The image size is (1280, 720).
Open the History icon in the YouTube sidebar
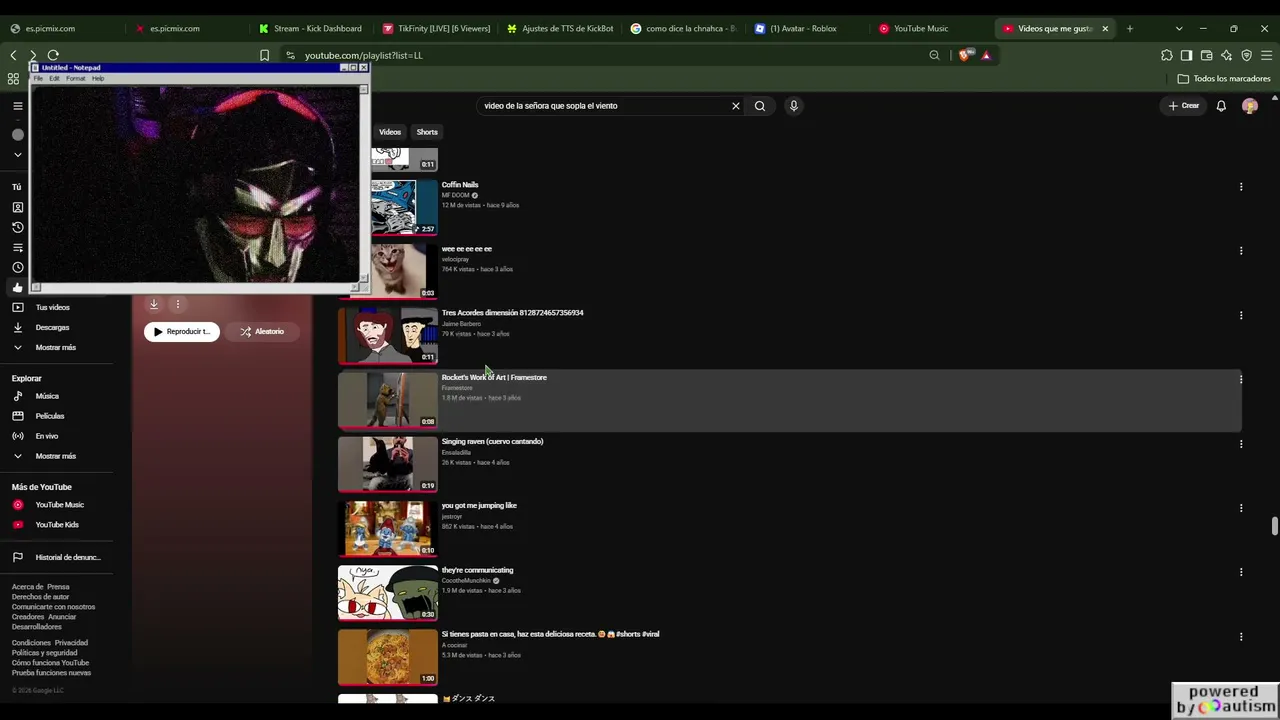pyautogui.click(x=17, y=227)
